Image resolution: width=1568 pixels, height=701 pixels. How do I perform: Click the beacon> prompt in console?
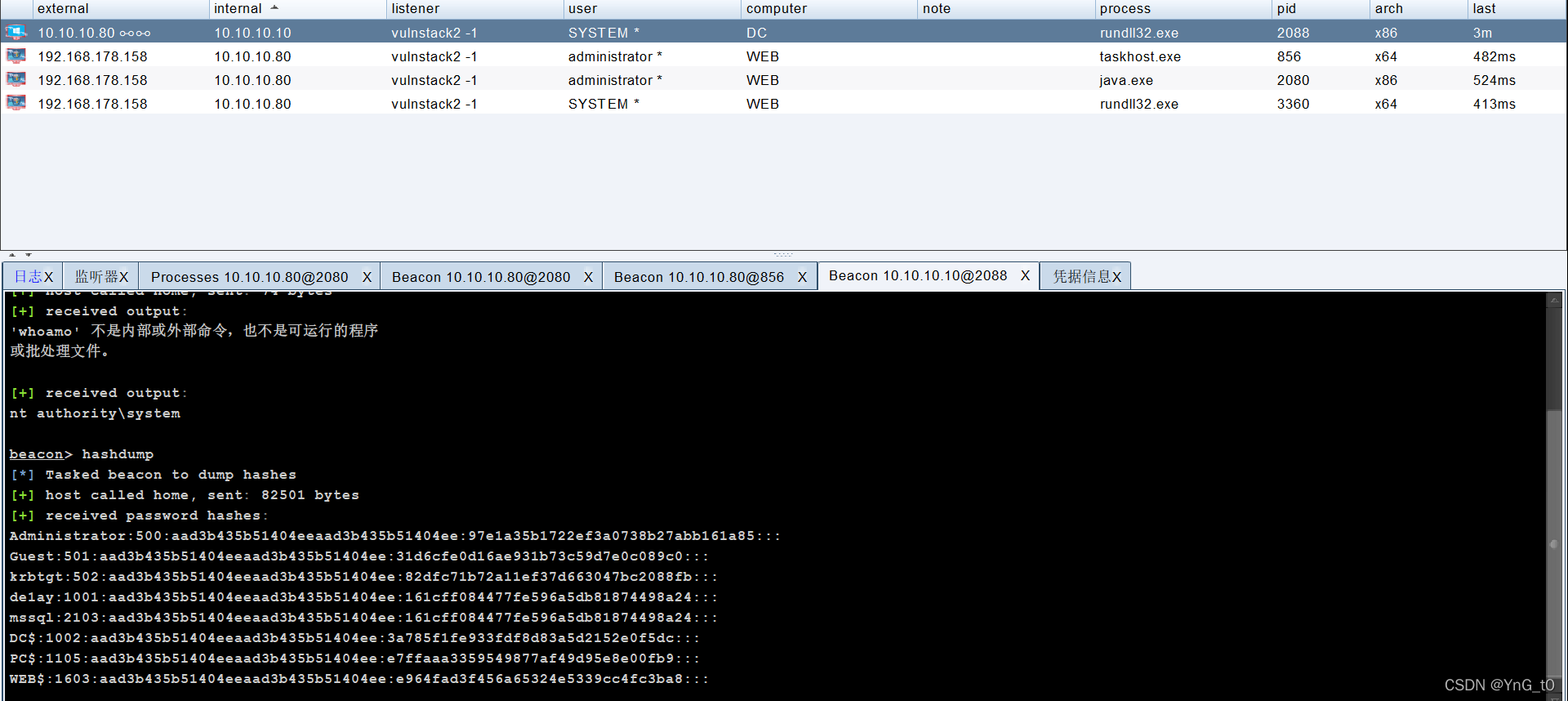point(41,454)
